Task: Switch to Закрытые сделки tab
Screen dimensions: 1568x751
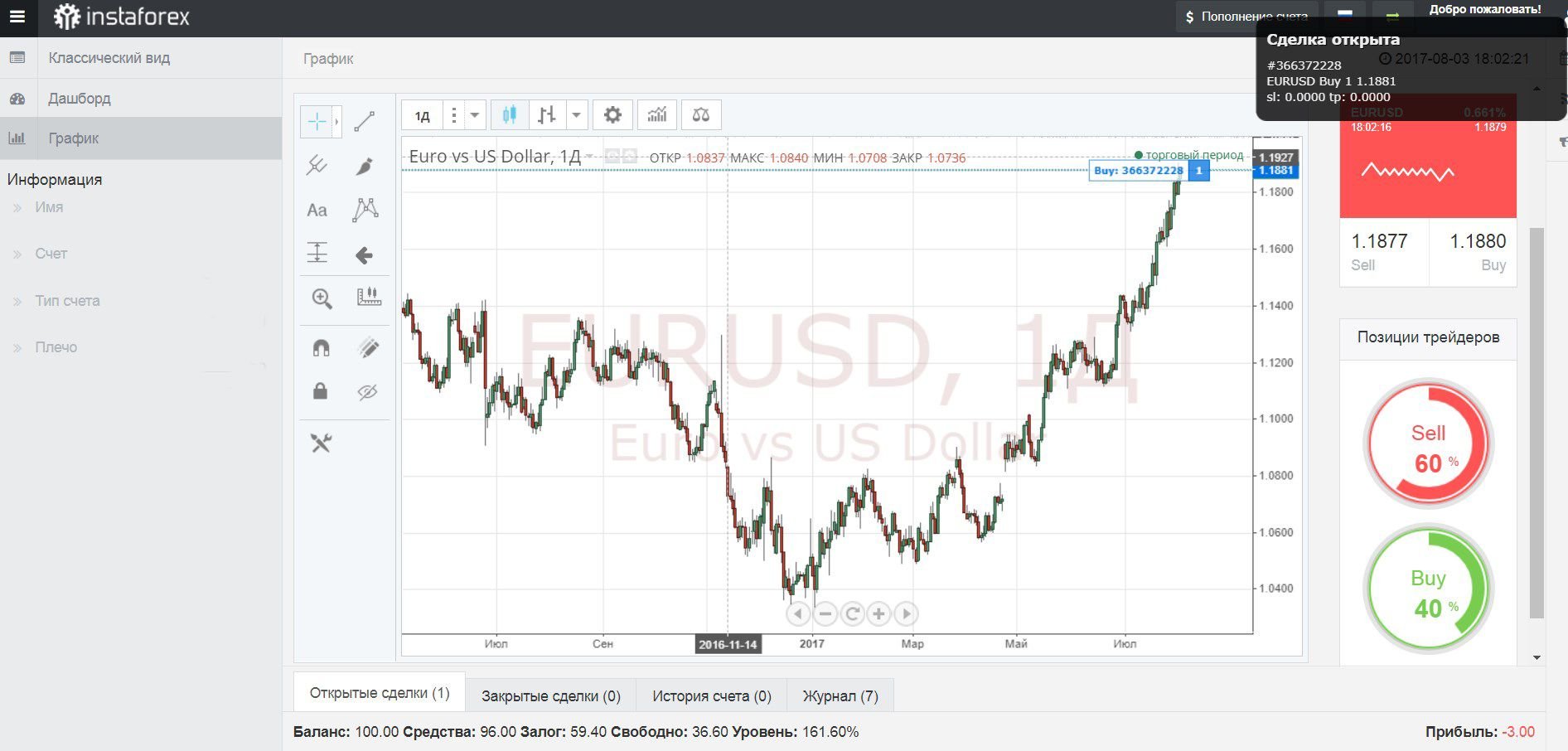Action: pos(551,695)
